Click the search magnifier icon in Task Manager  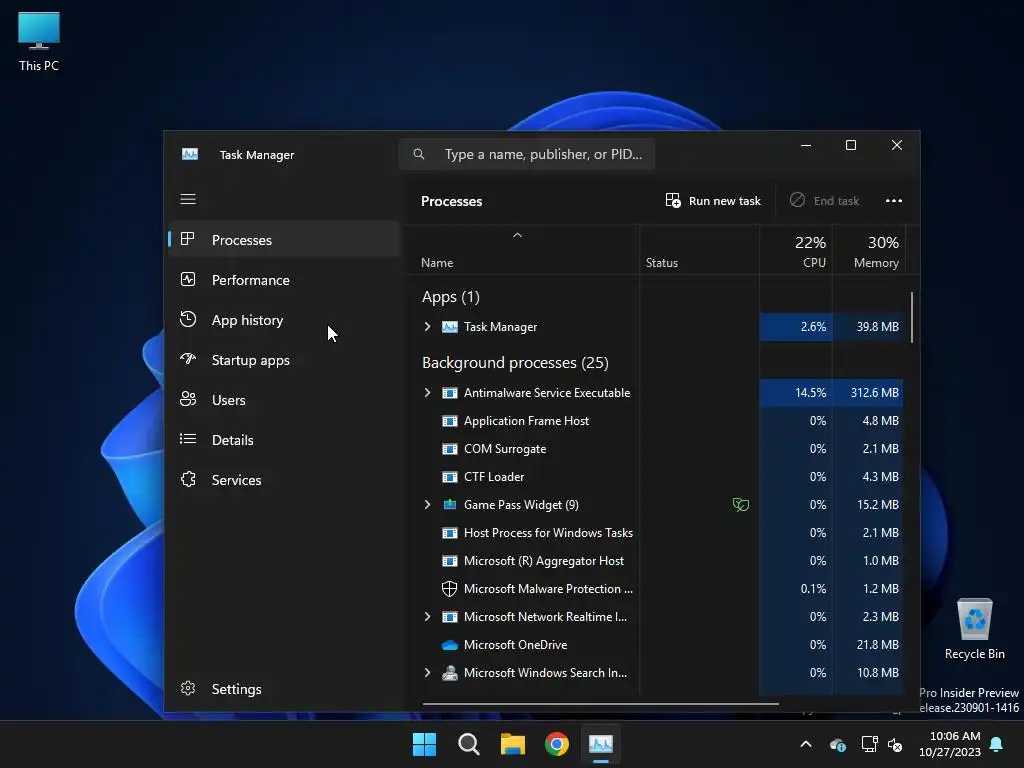pos(419,154)
